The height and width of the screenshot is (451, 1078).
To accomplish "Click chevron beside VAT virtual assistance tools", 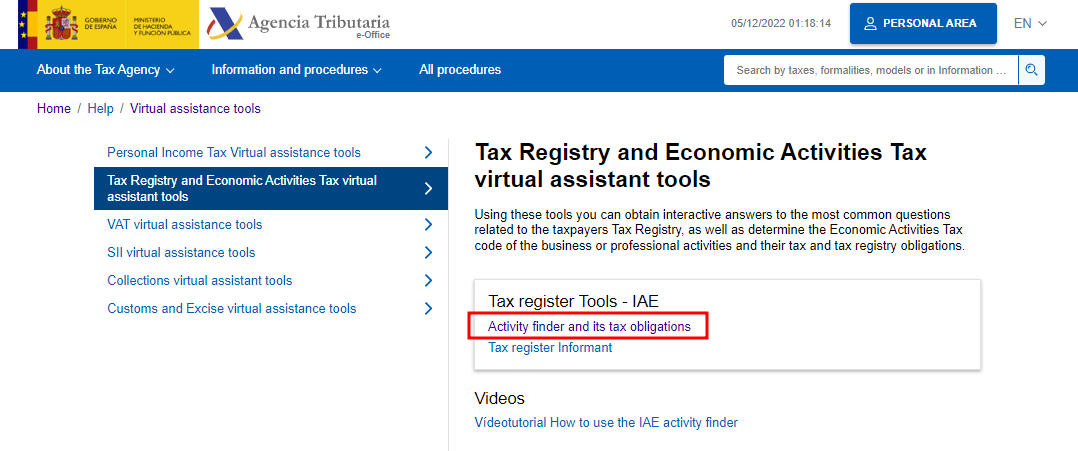I will click(x=428, y=225).
